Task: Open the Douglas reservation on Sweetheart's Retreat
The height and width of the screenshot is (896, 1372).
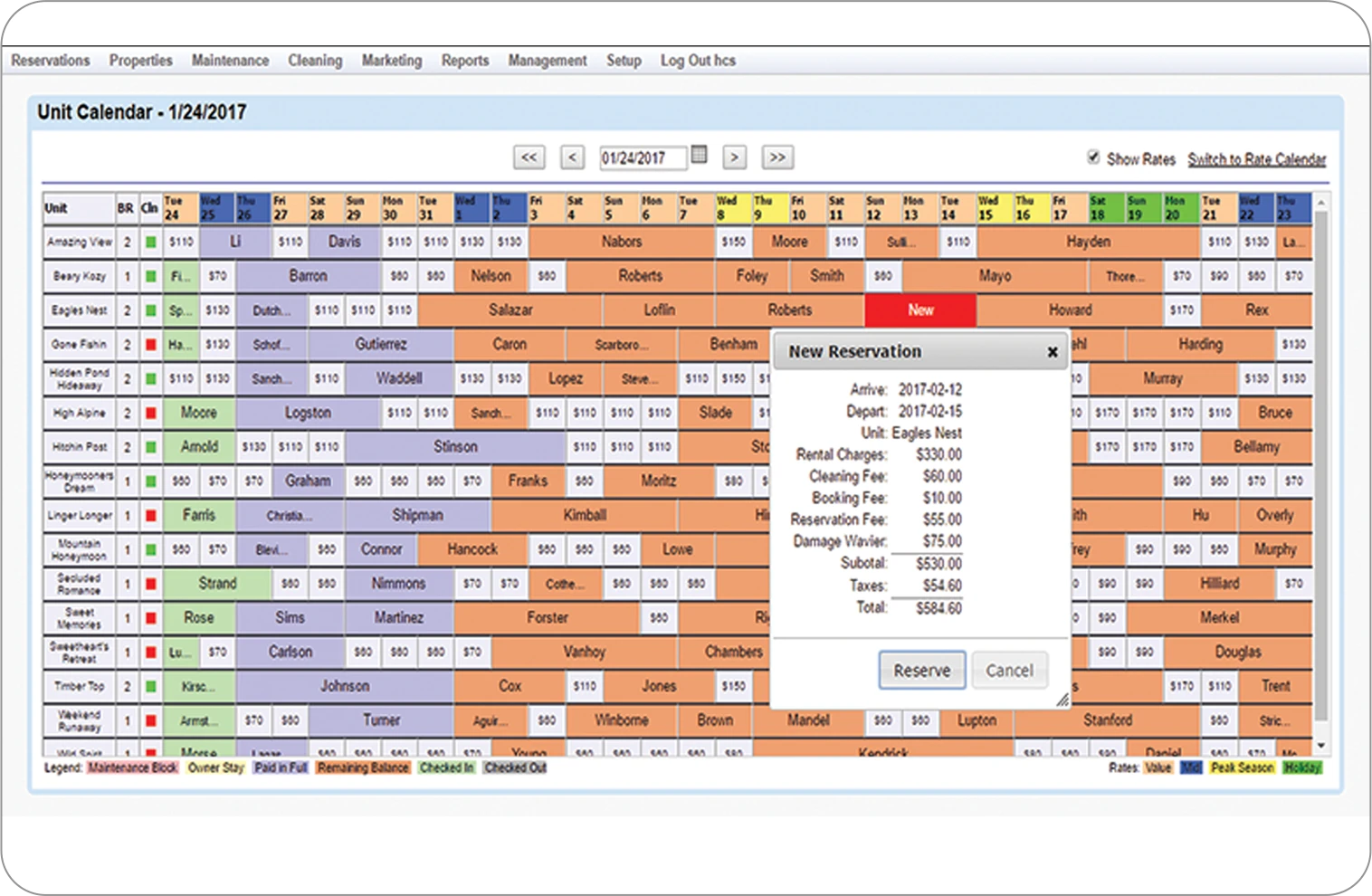Action: click(1238, 653)
